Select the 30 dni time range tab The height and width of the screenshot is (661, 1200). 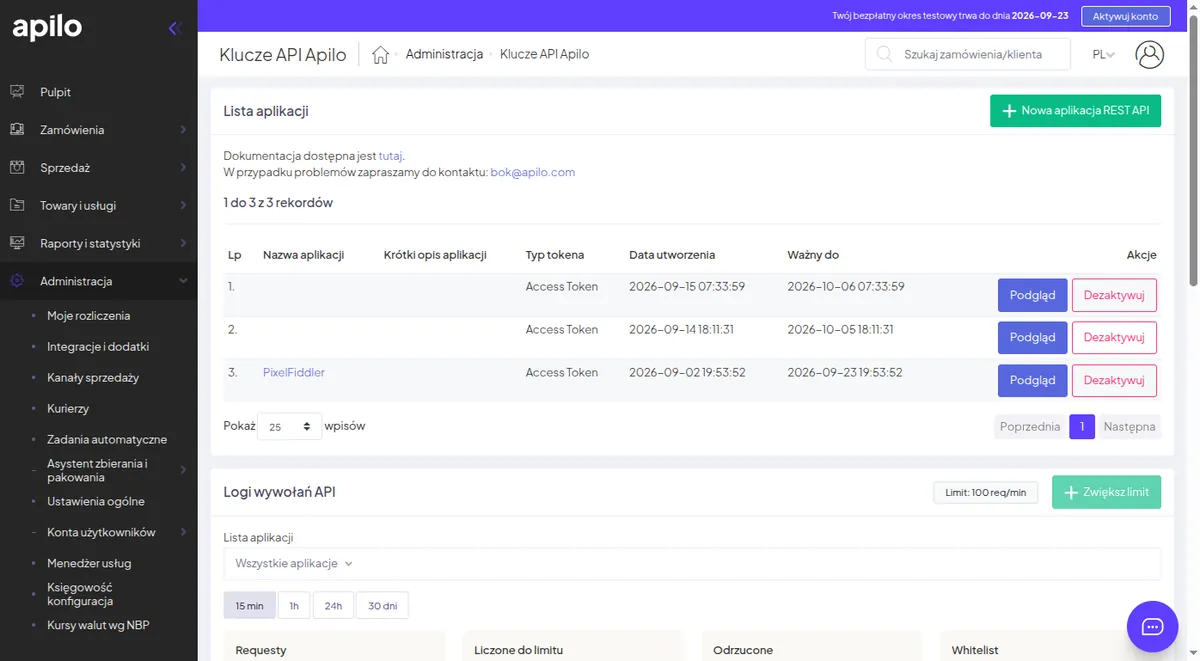[382, 606]
